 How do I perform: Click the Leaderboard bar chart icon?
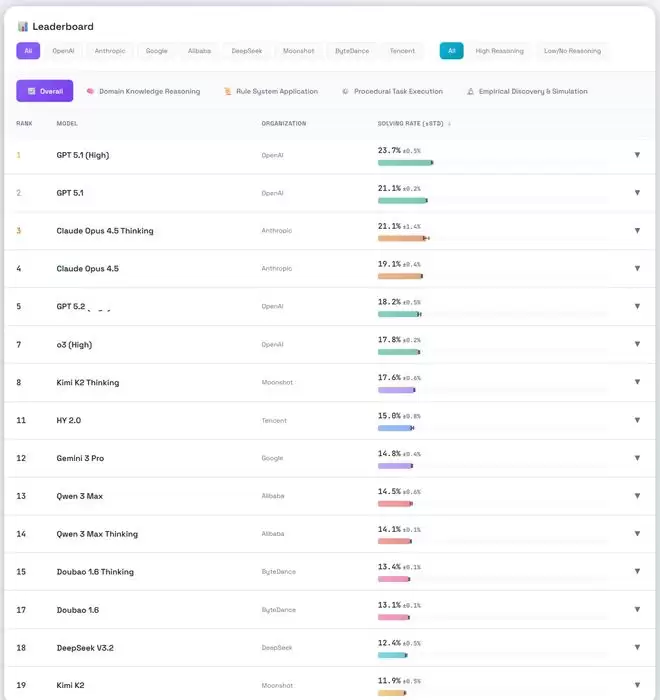click(x=22, y=26)
